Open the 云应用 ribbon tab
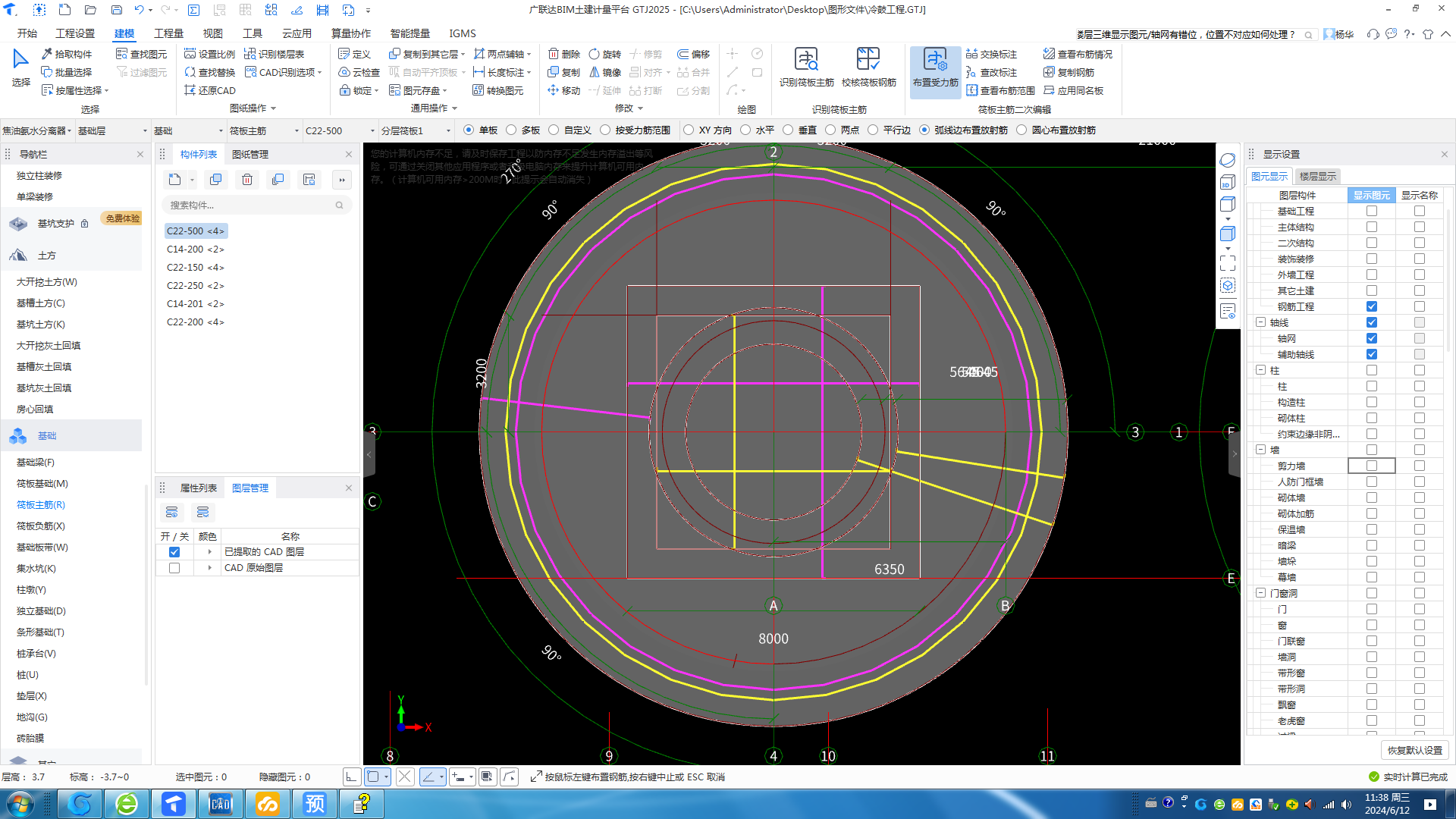Viewport: 1456px width, 819px height. 297,33
